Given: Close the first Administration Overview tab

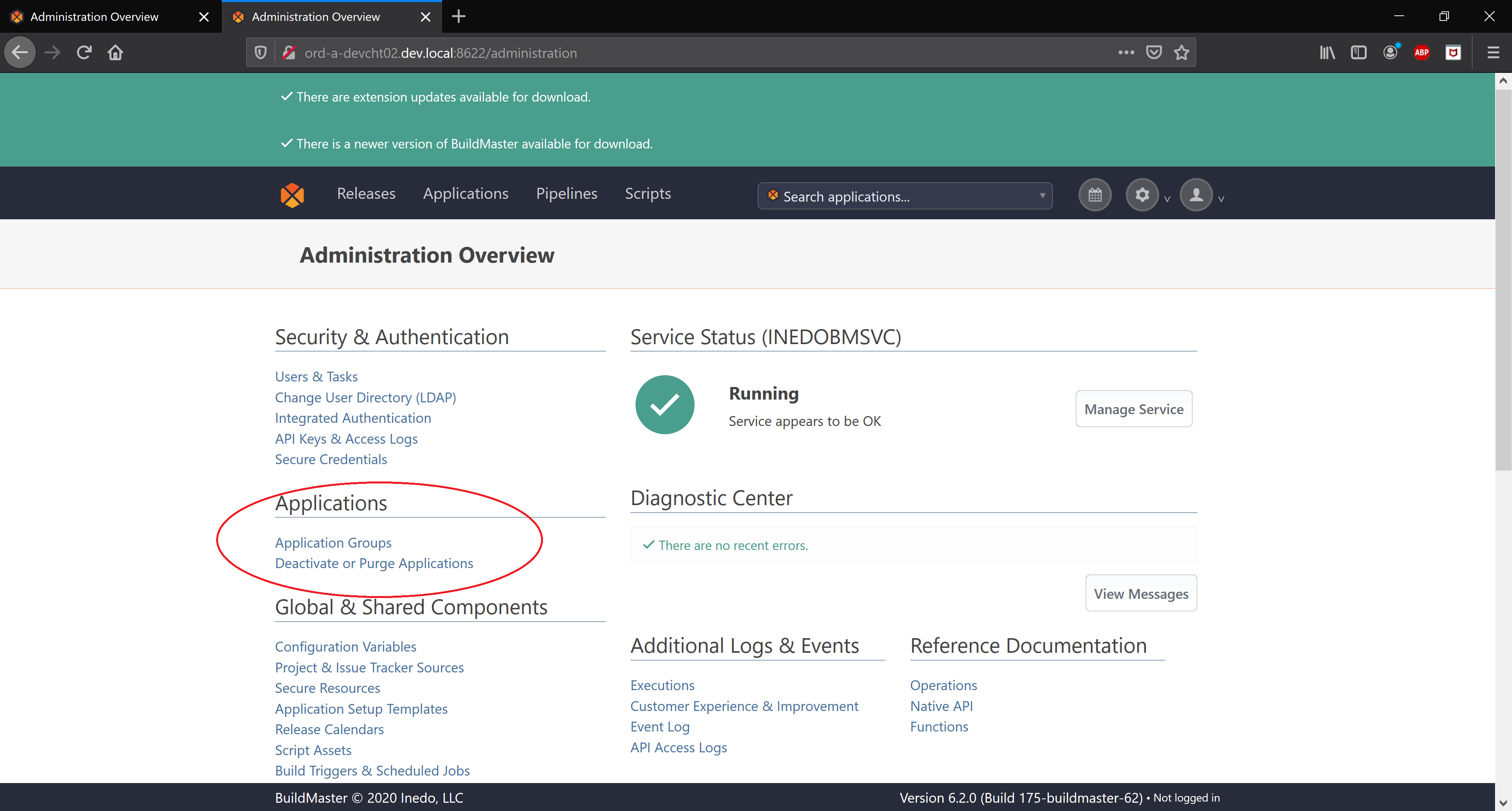Looking at the screenshot, I should (x=204, y=17).
